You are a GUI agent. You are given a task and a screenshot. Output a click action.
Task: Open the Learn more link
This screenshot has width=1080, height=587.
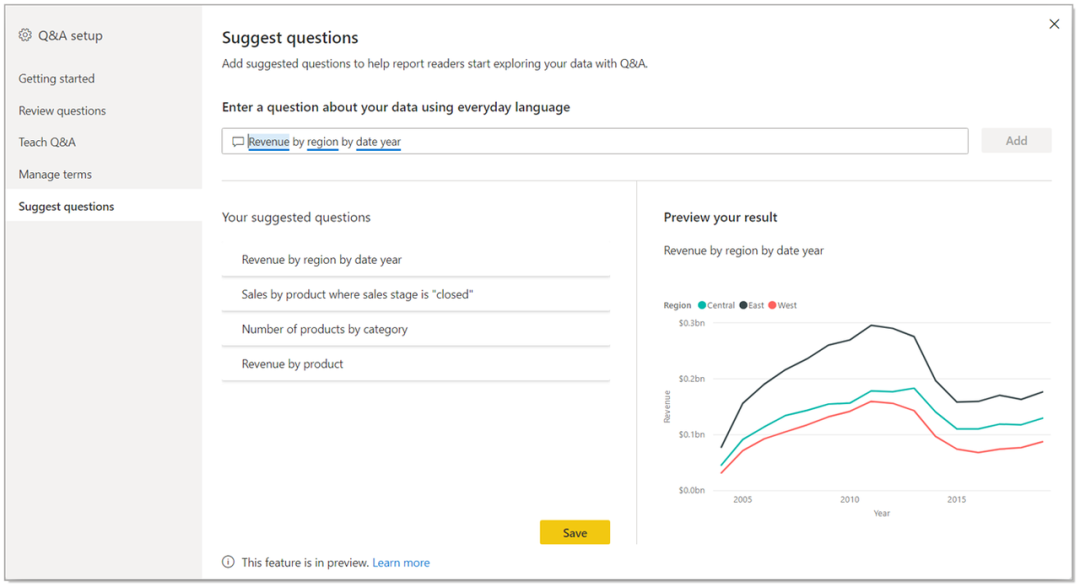401,563
